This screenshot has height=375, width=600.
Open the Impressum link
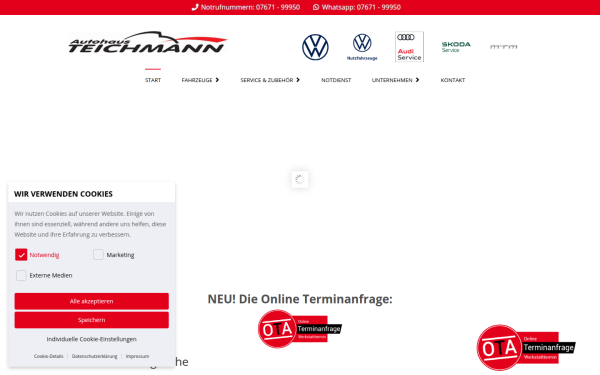pyautogui.click(x=137, y=356)
